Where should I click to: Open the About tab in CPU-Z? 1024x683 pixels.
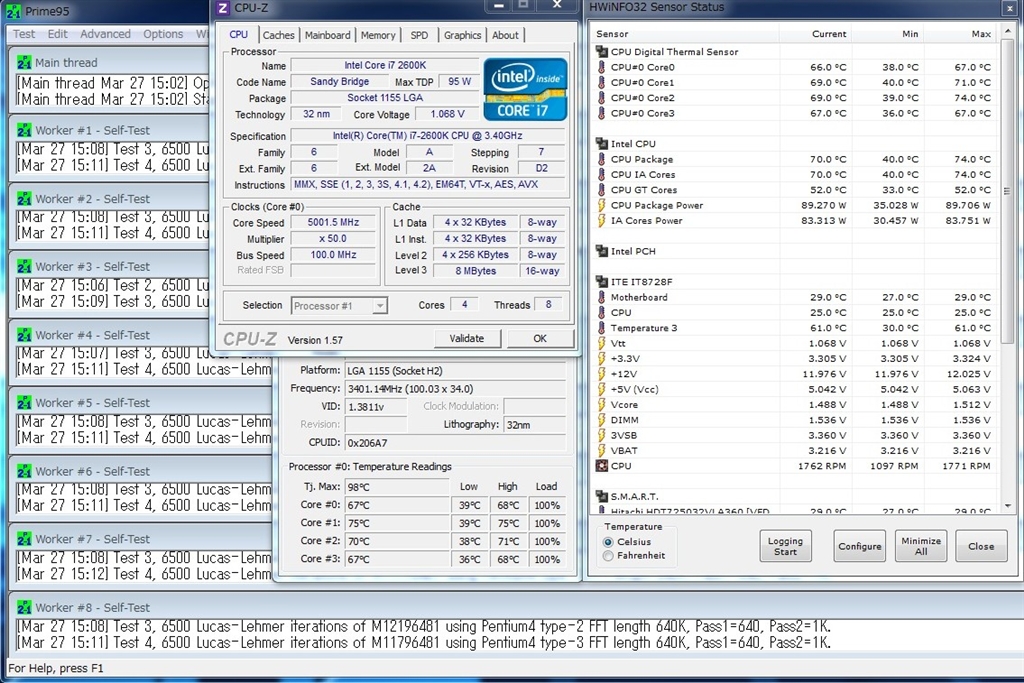pos(505,35)
